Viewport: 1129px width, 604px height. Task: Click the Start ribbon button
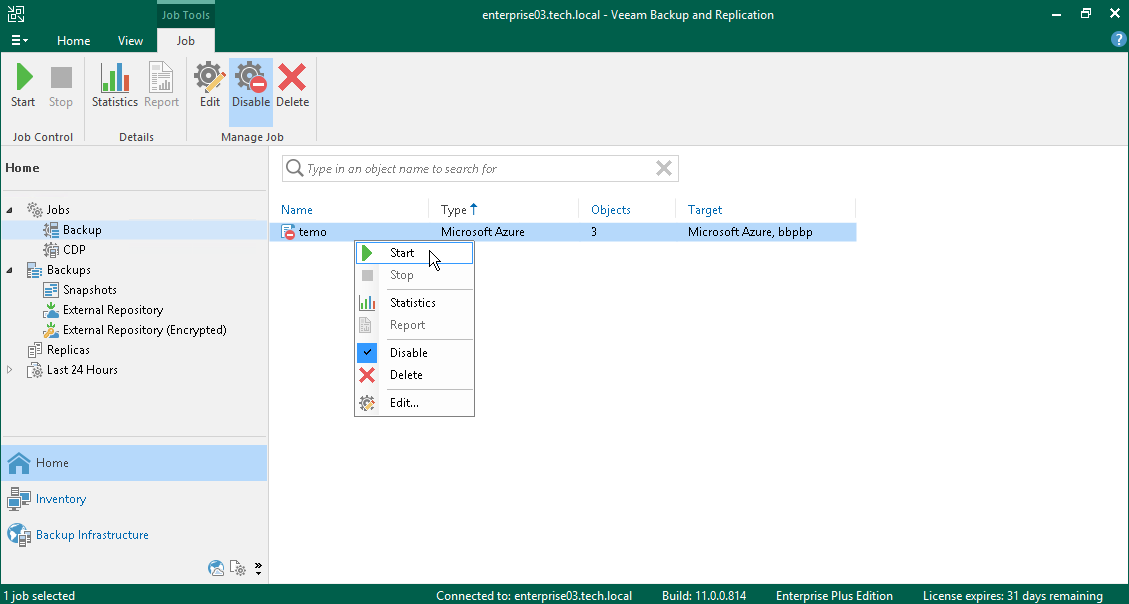pyautogui.click(x=22, y=86)
